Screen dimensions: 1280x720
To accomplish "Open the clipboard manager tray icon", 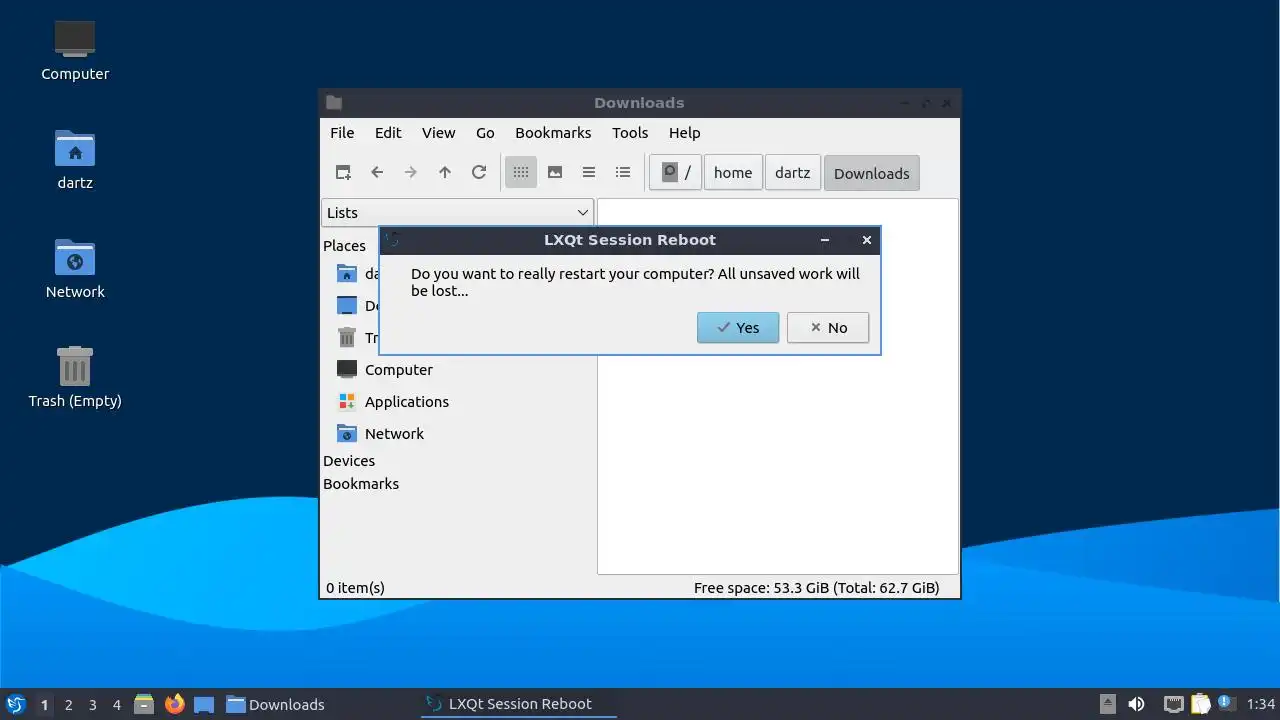I will pyautogui.click(x=1200, y=704).
